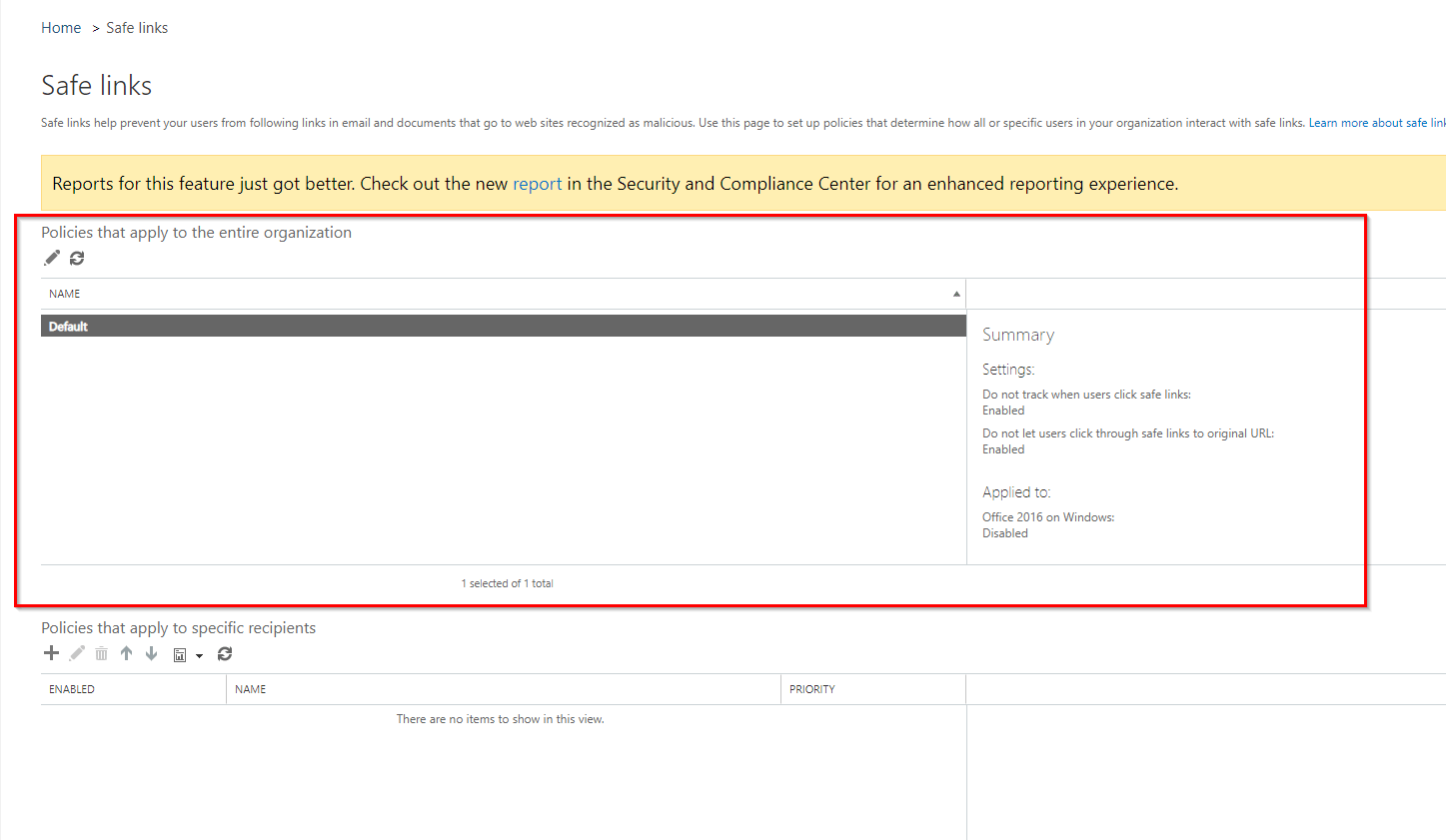Edit the Default organization policy with the pencil icon
This screenshot has height=840, width=1446.
(x=51, y=258)
